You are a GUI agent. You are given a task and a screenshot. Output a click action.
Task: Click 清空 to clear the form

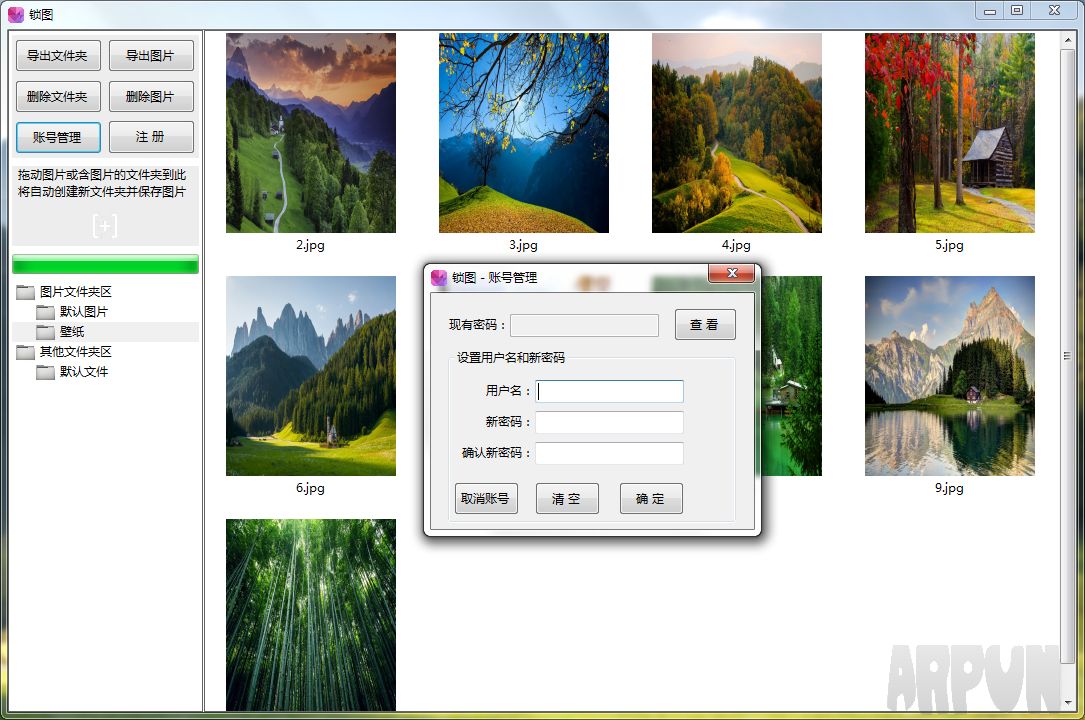click(x=567, y=498)
